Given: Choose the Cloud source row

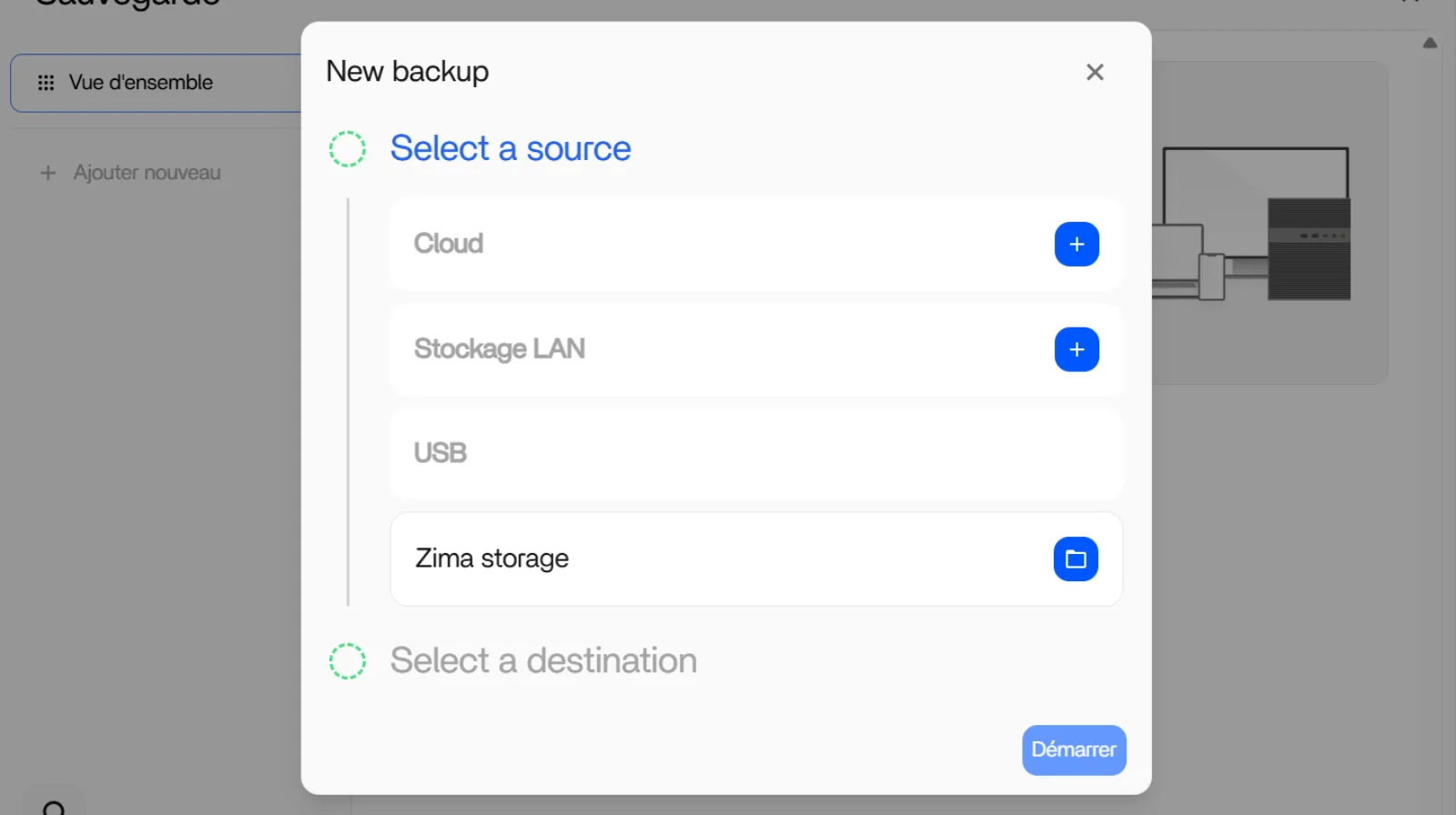Looking at the screenshot, I should [710, 245].
